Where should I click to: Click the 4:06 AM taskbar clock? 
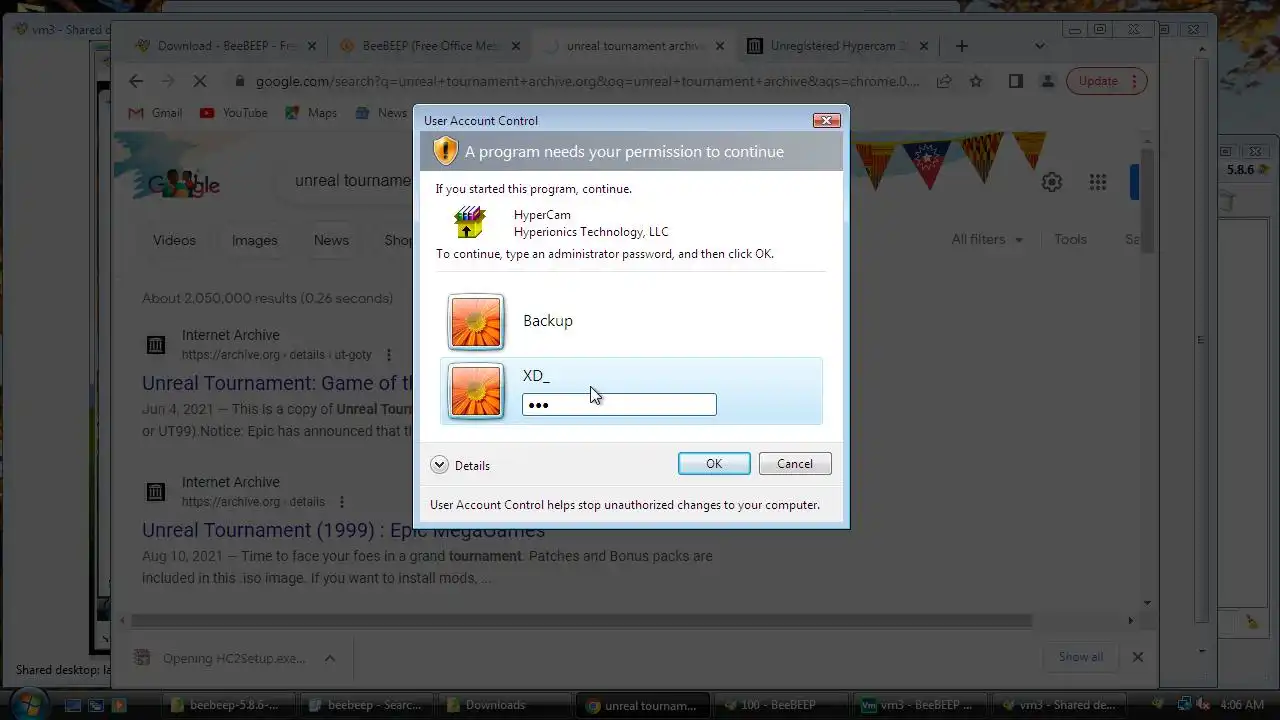(1243, 705)
